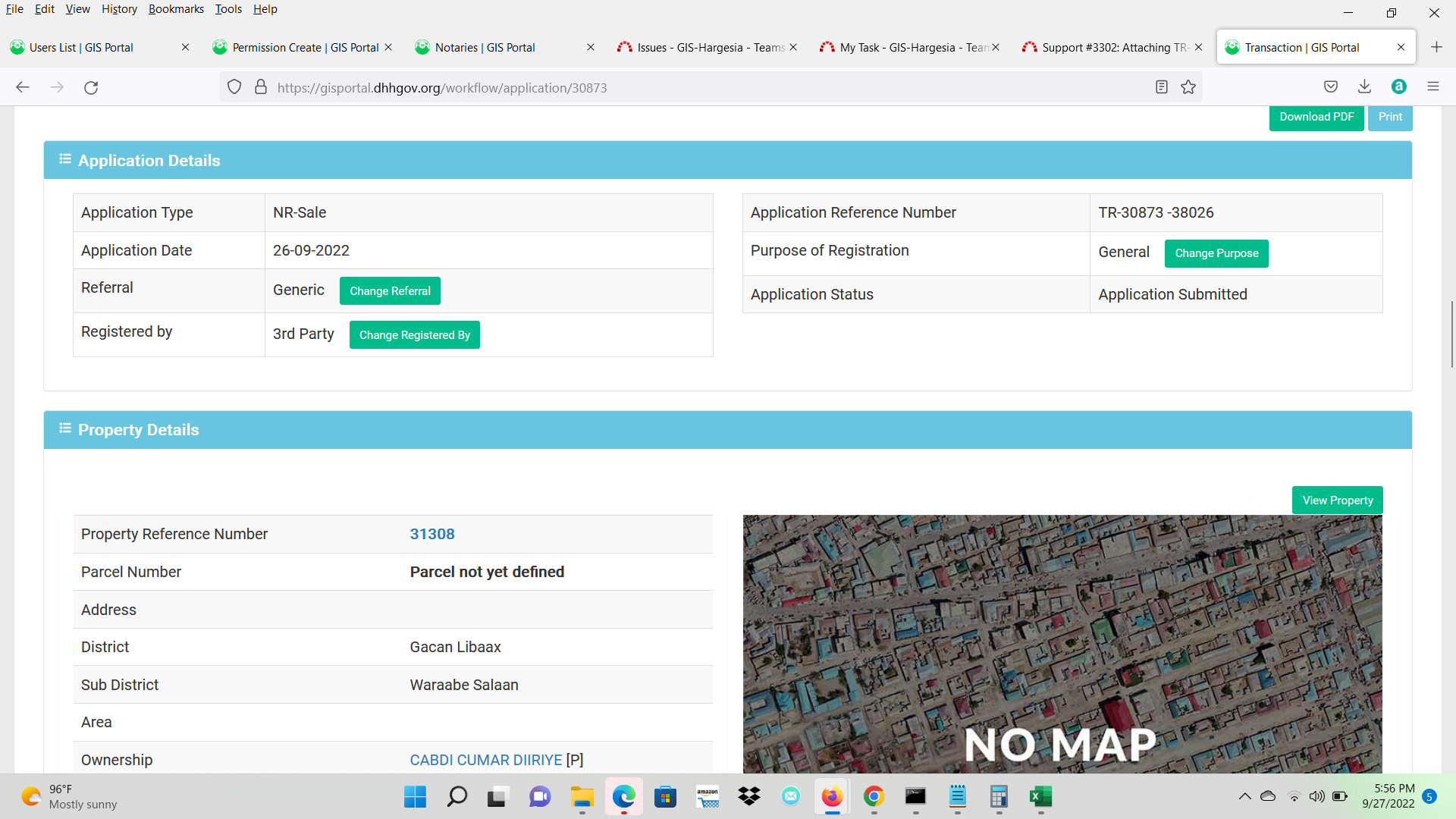Close the Transaction GIS Portal tab
This screenshot has width=1456, height=819.
pos(1401,47)
